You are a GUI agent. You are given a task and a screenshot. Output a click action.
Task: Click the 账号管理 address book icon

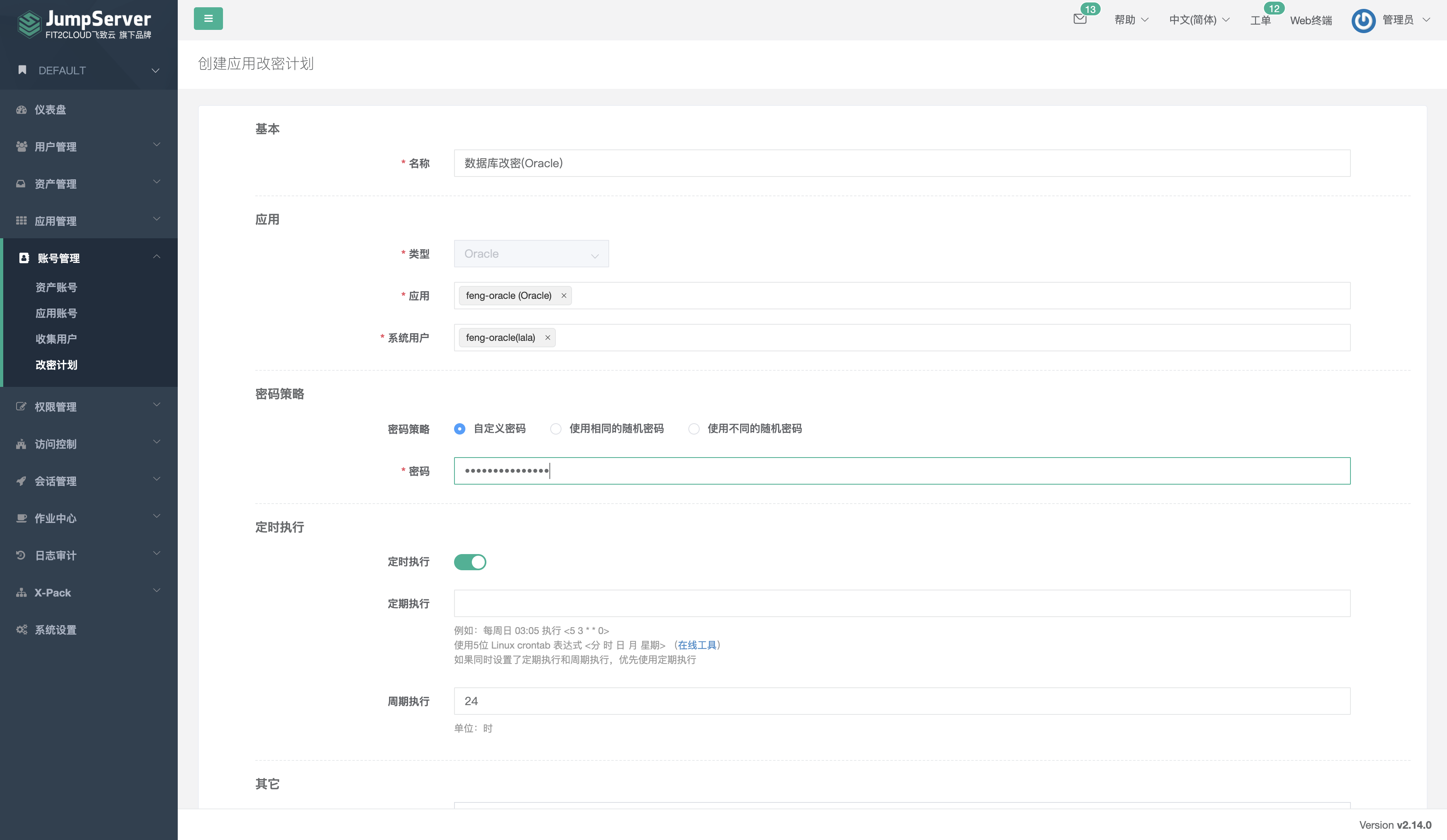[24, 258]
